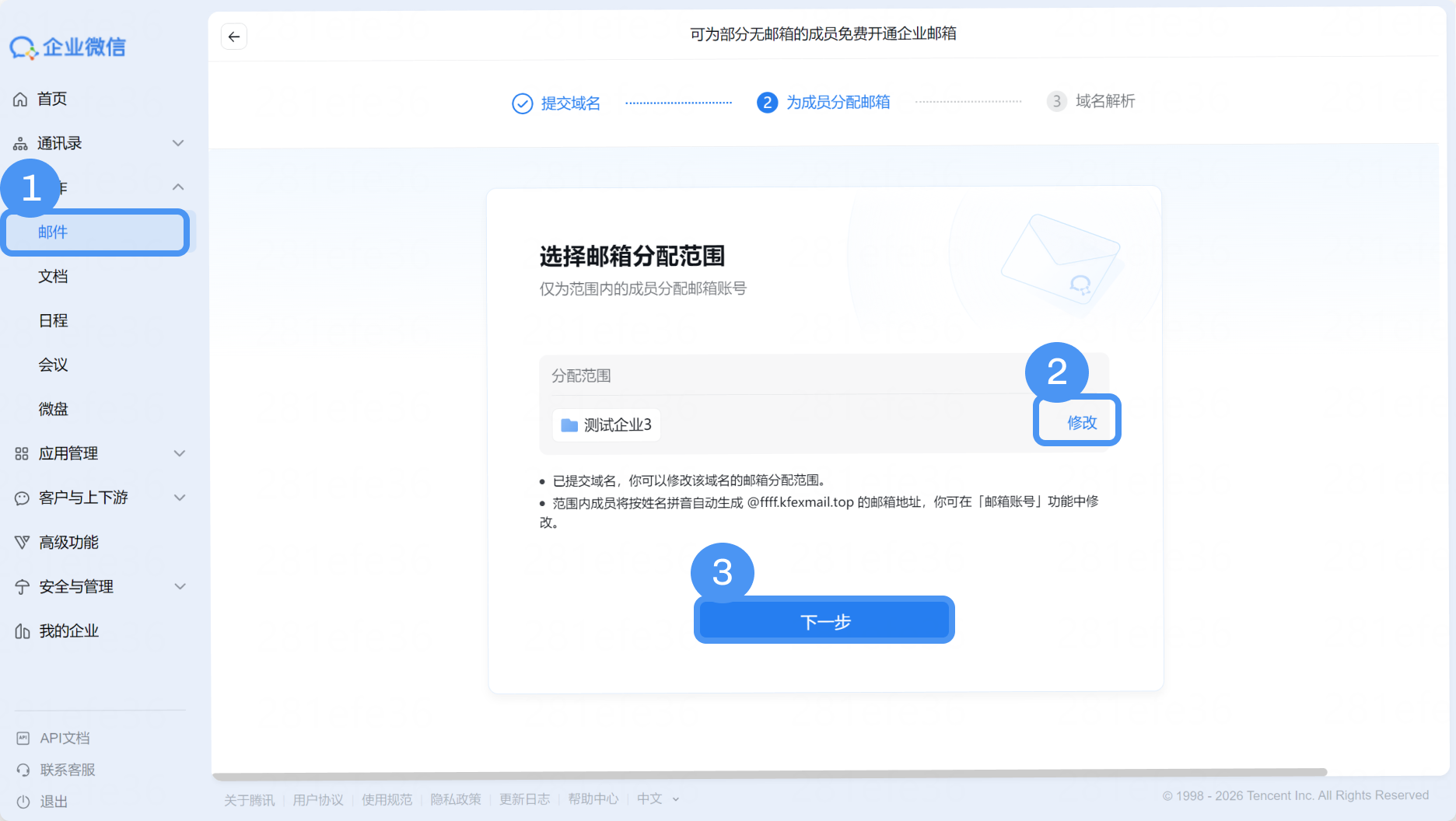Click the 下一步 button
Screen dimensions: 1456x821
point(824,621)
